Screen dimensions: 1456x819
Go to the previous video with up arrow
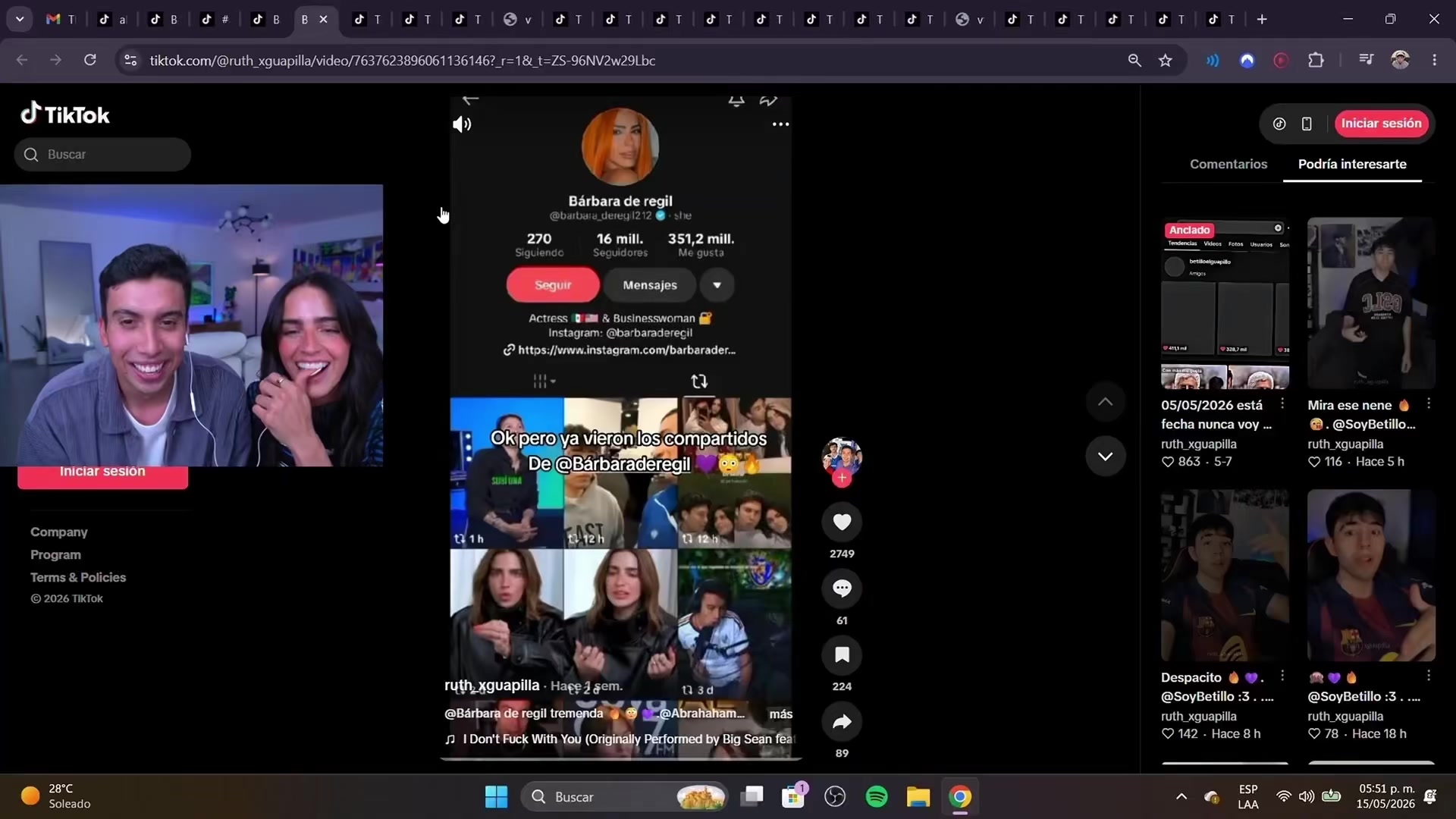point(1106,402)
